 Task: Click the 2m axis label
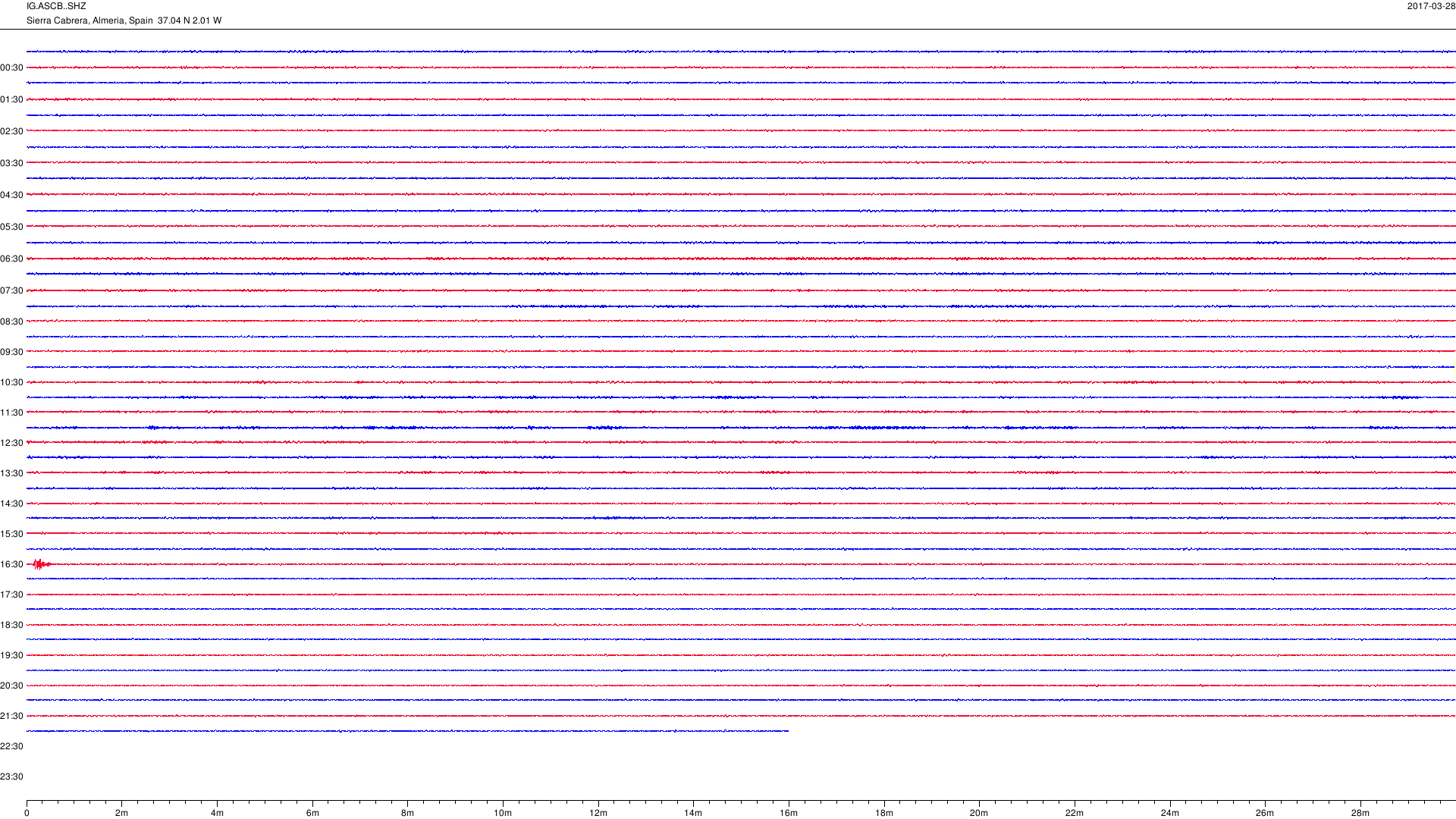[x=121, y=814]
